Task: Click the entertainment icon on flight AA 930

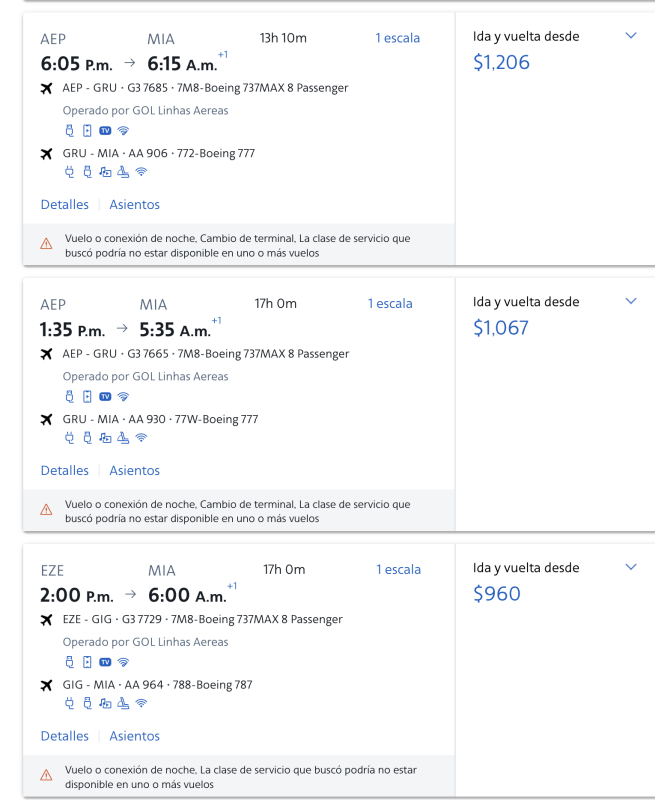Action: coord(105,438)
